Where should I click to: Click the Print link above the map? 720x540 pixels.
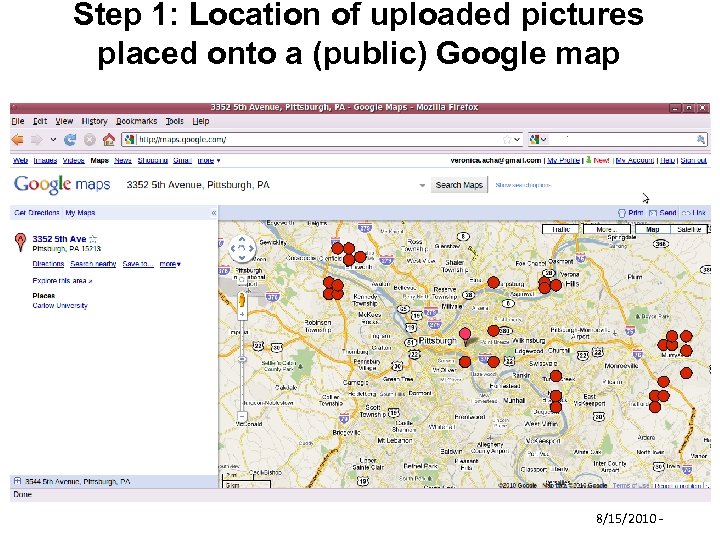tap(631, 213)
